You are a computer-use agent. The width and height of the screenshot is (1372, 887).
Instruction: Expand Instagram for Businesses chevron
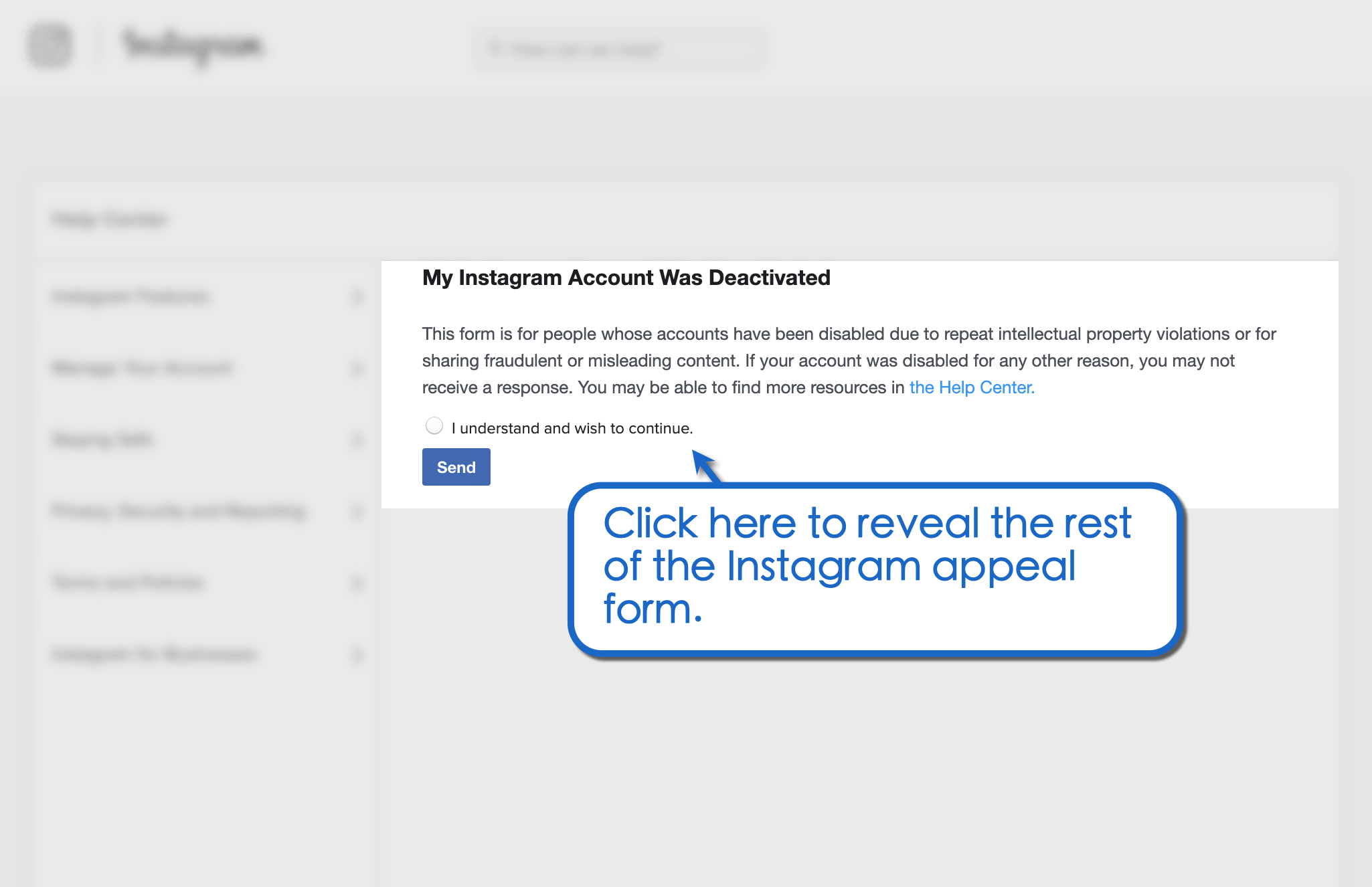click(357, 655)
